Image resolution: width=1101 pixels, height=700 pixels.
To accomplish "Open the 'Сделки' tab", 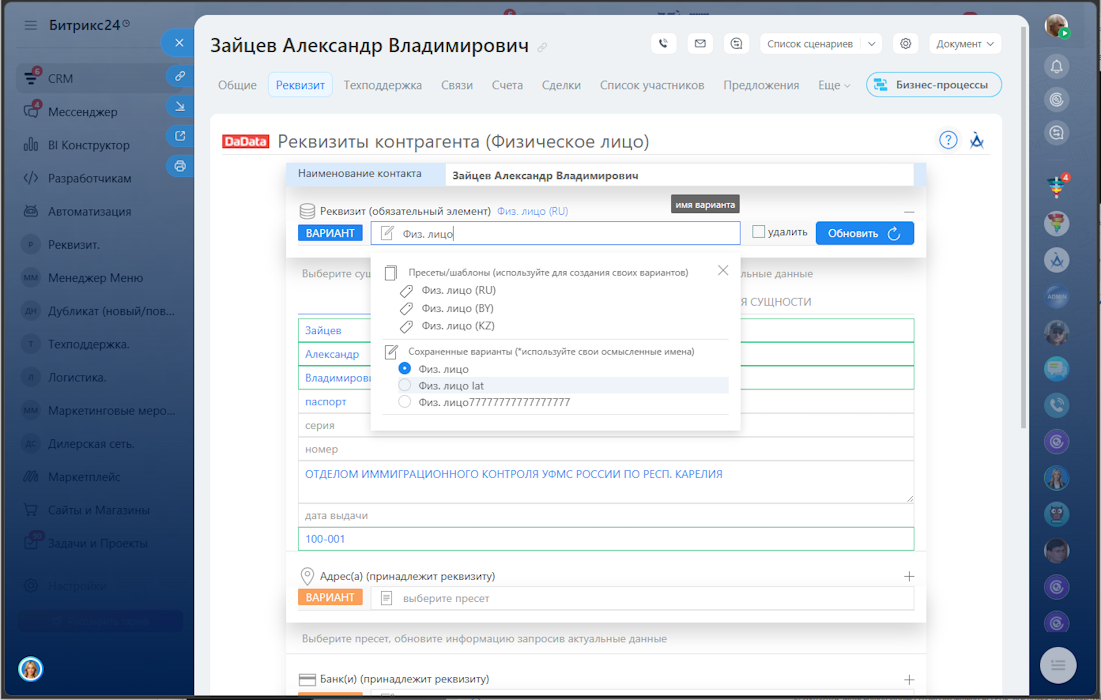I will pos(561,85).
